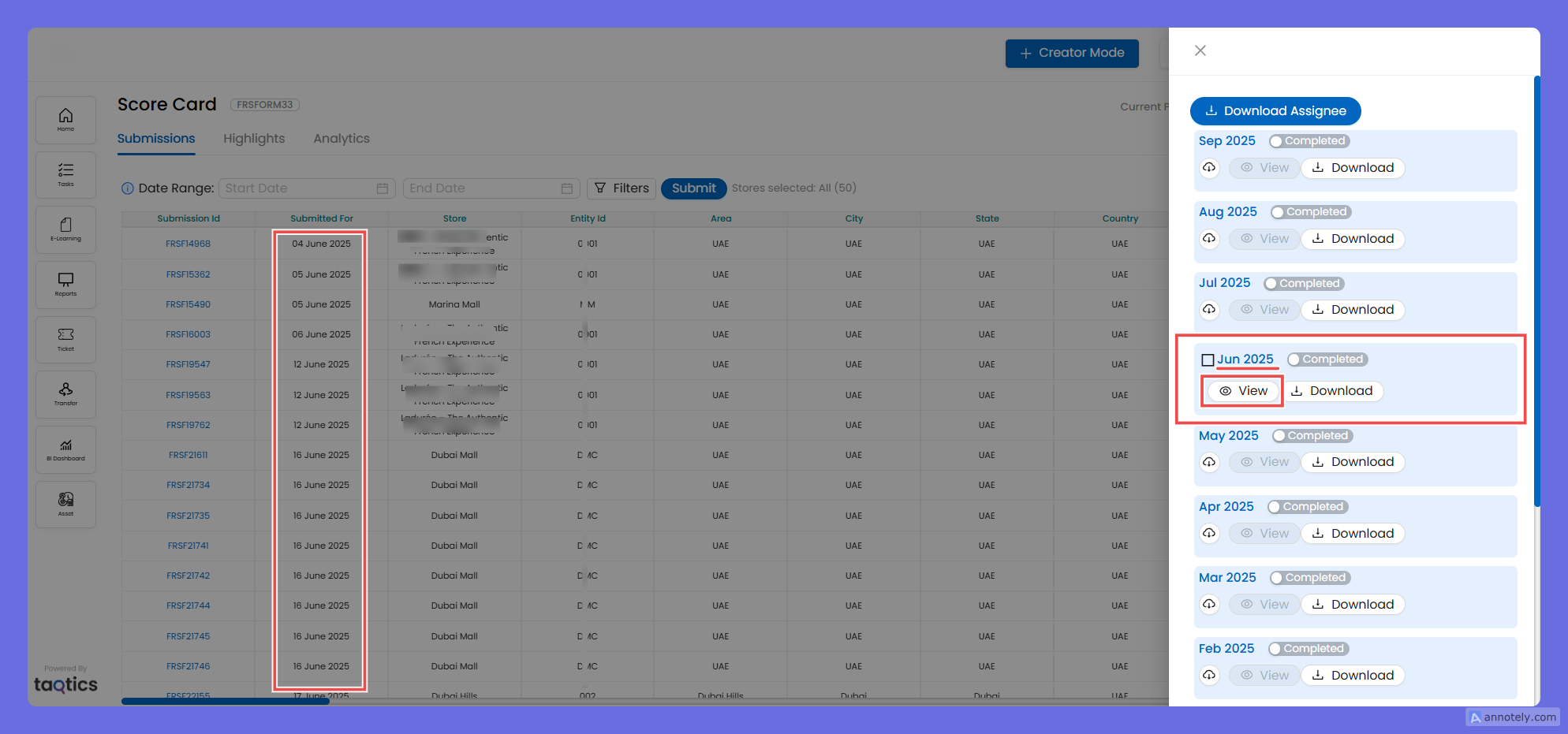Download the Feb 2025 report
The image size is (1568, 734).
(1353, 676)
